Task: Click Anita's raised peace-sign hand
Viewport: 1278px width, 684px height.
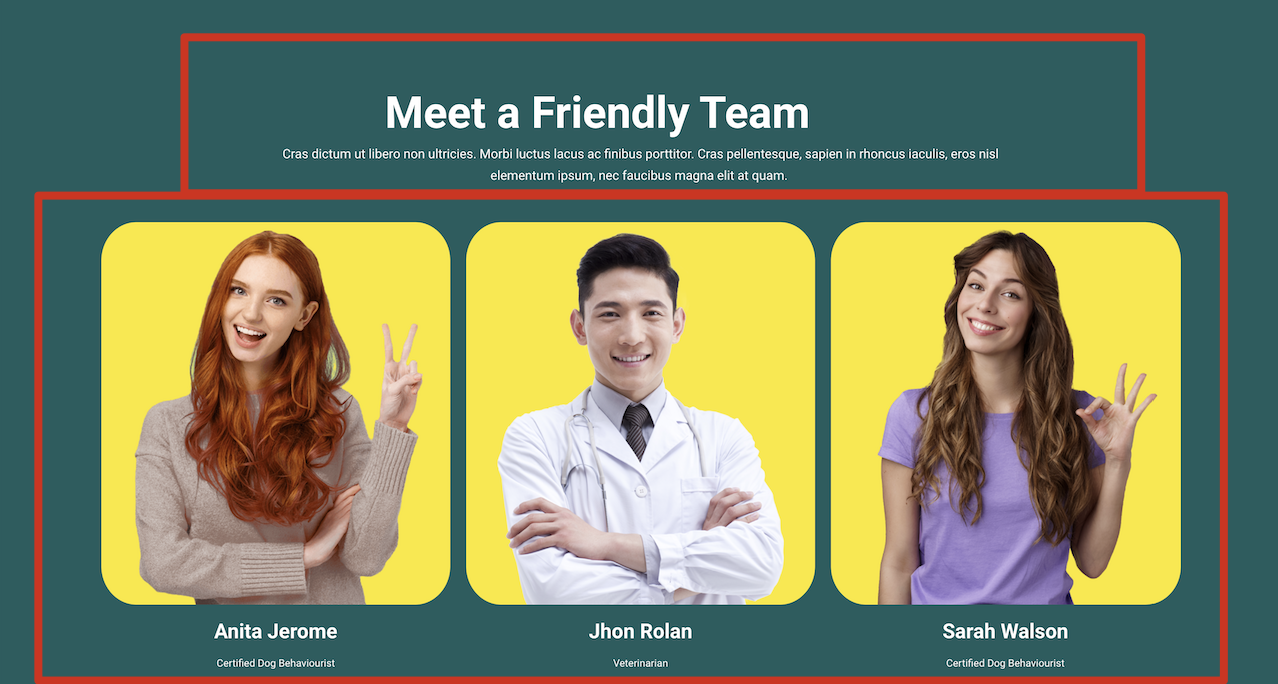Action: click(x=400, y=375)
